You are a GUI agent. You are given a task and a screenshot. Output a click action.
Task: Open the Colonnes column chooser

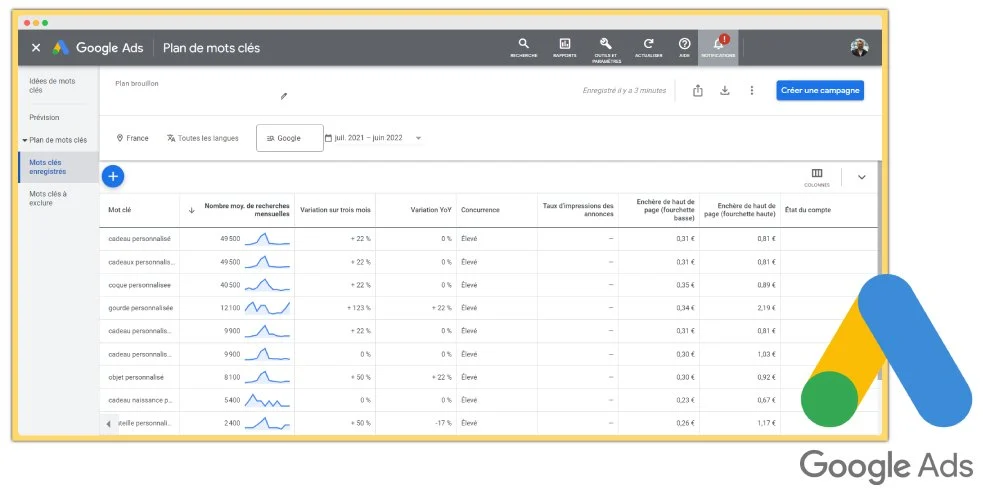(817, 177)
